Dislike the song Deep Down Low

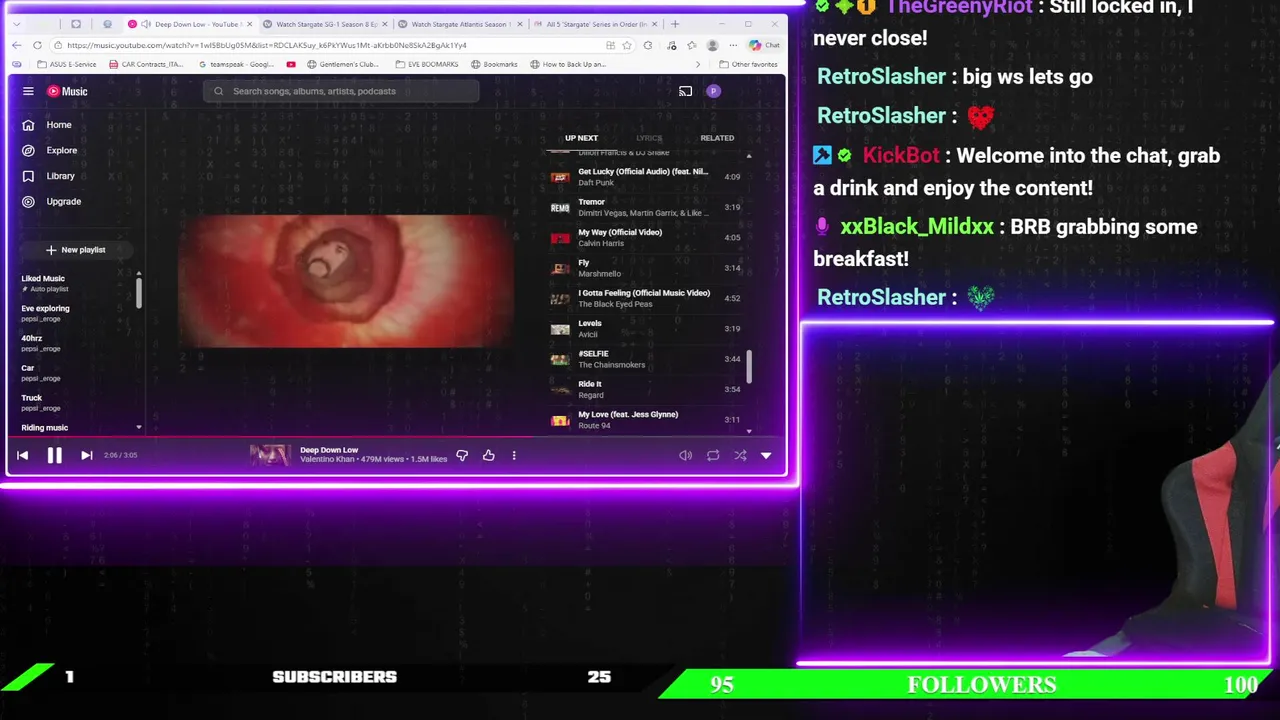click(x=462, y=455)
